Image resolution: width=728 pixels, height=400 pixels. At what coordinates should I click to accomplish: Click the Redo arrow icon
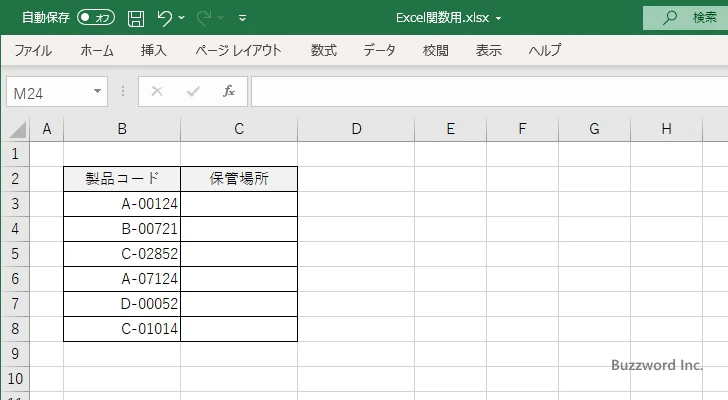tap(204, 18)
